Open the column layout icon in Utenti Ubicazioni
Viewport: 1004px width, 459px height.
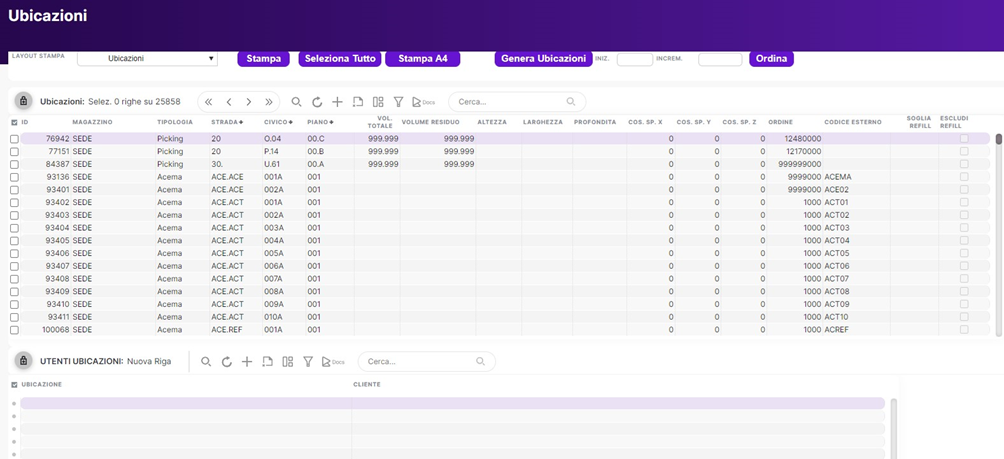coord(287,362)
